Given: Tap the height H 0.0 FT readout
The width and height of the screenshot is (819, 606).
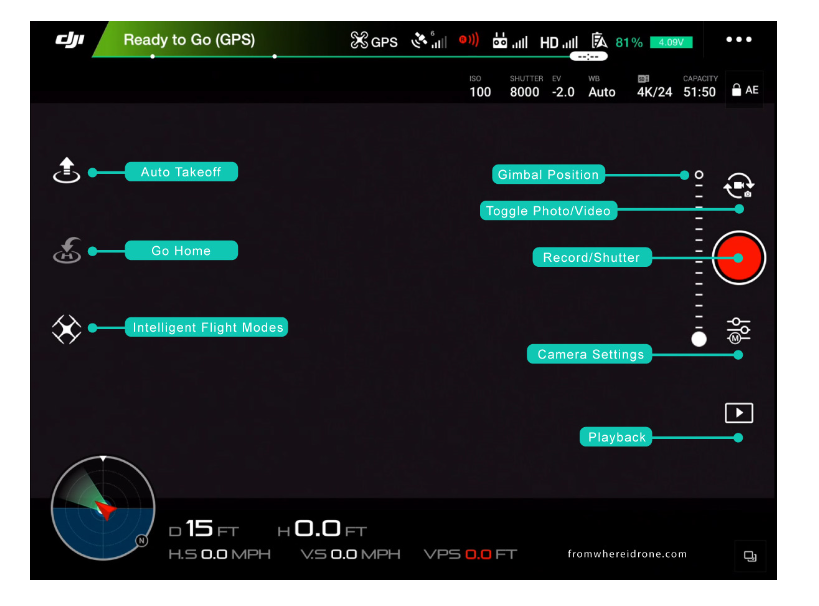Looking at the screenshot, I should tap(322, 529).
